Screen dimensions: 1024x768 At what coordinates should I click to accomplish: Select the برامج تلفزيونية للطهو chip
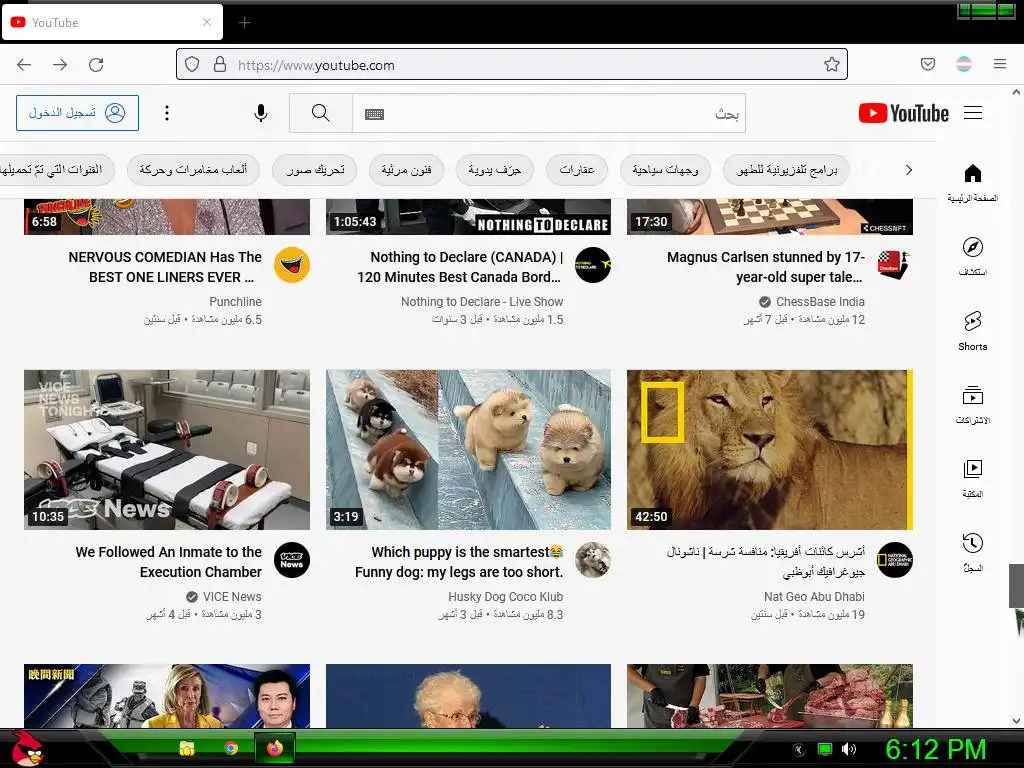click(787, 170)
